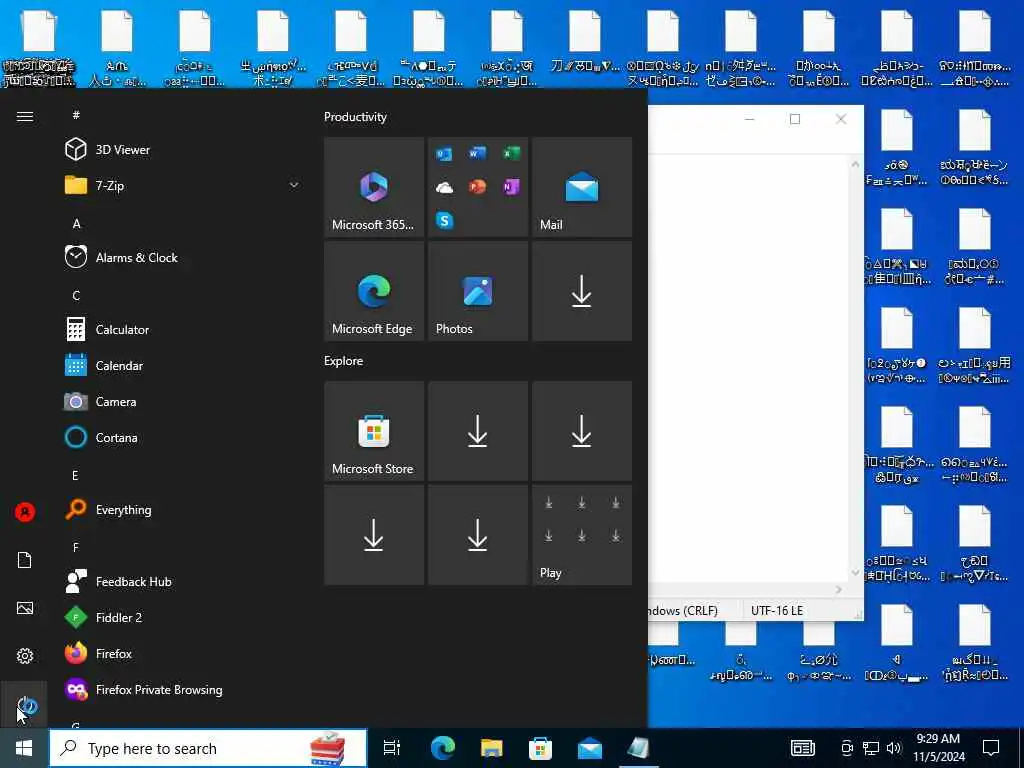Open the user account icon
The image size is (1024, 768).
pyautogui.click(x=25, y=512)
